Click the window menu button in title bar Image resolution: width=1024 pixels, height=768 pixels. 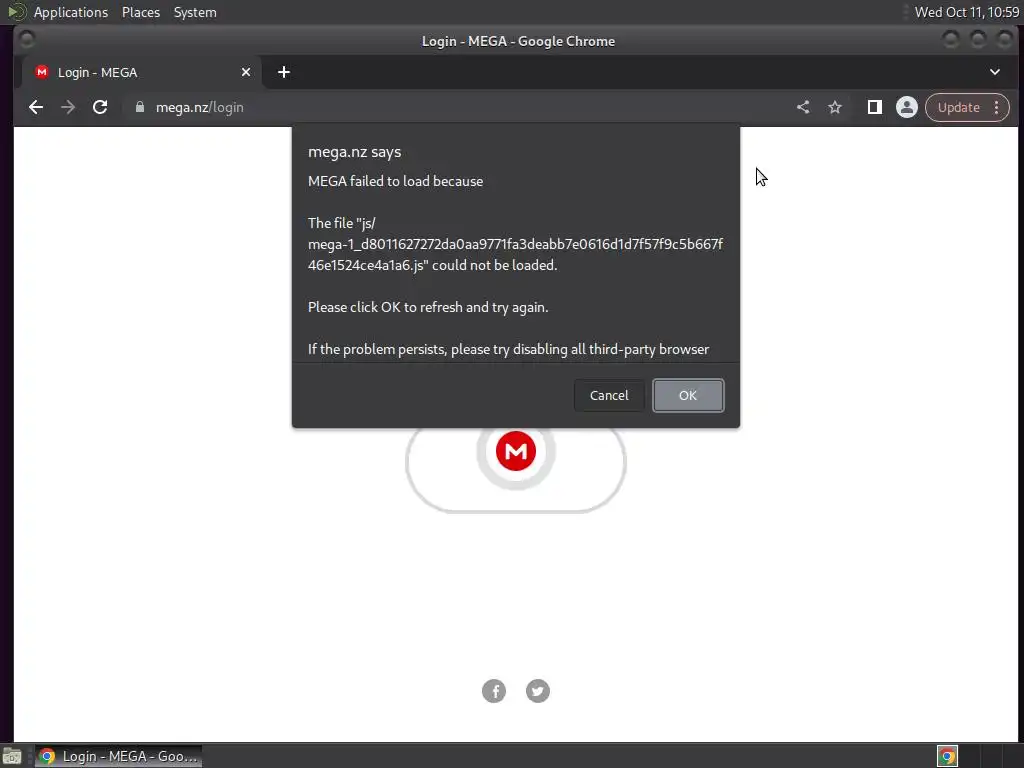[x=27, y=40]
